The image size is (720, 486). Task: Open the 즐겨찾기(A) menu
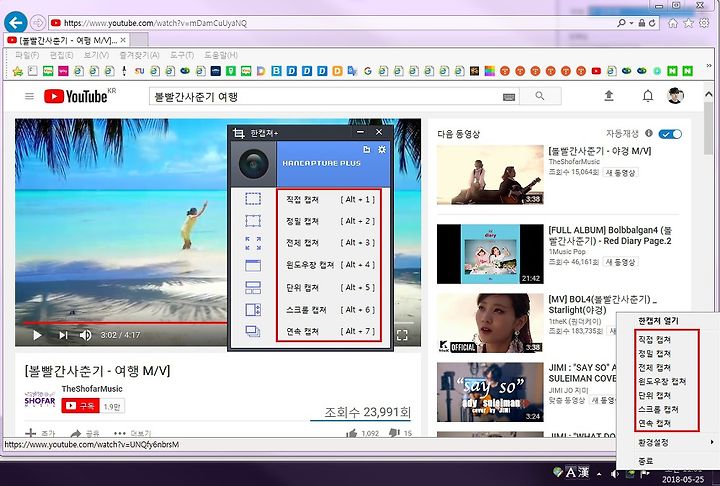[x=139, y=55]
